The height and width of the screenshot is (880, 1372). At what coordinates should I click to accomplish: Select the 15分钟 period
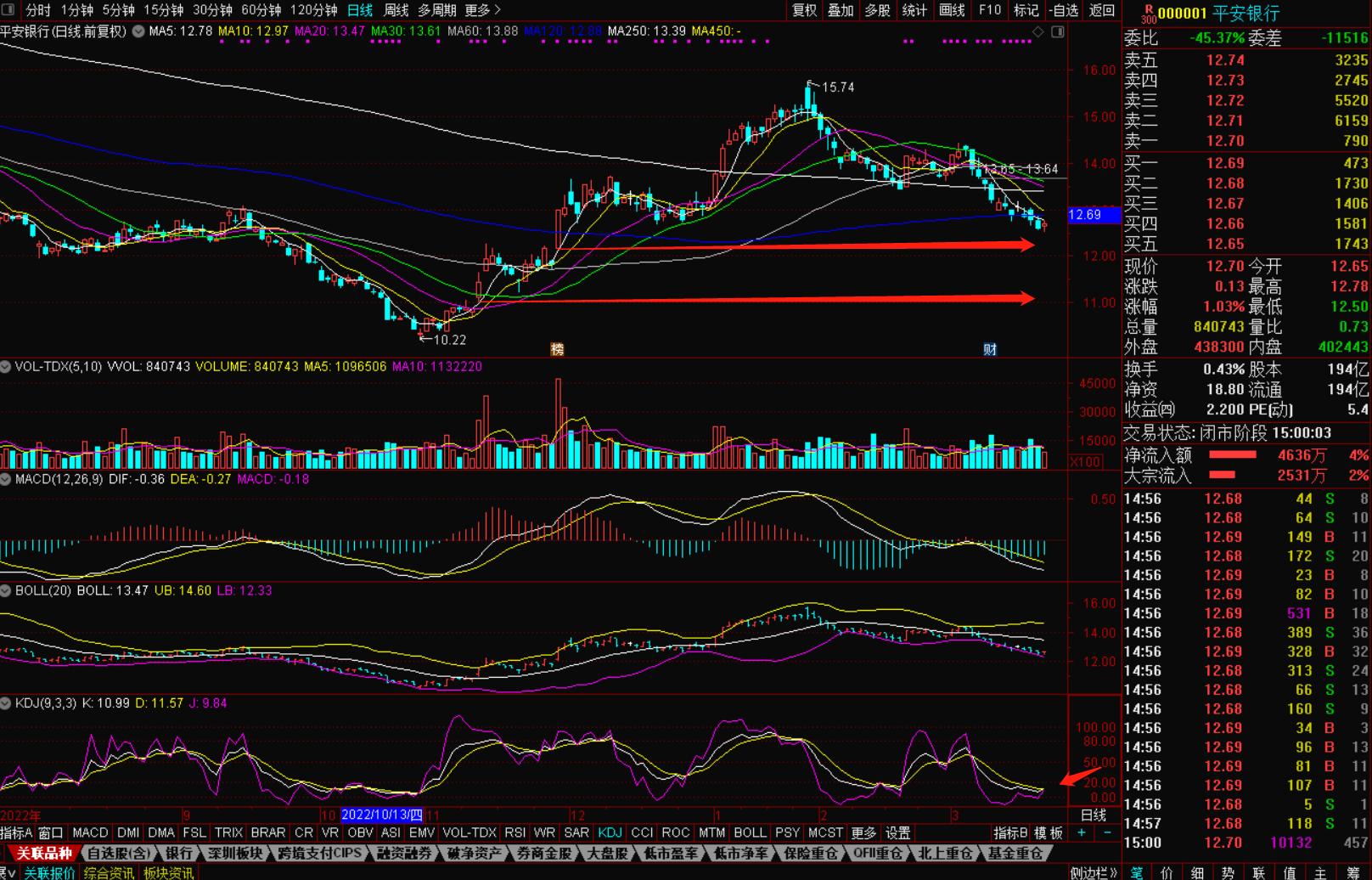(x=163, y=10)
